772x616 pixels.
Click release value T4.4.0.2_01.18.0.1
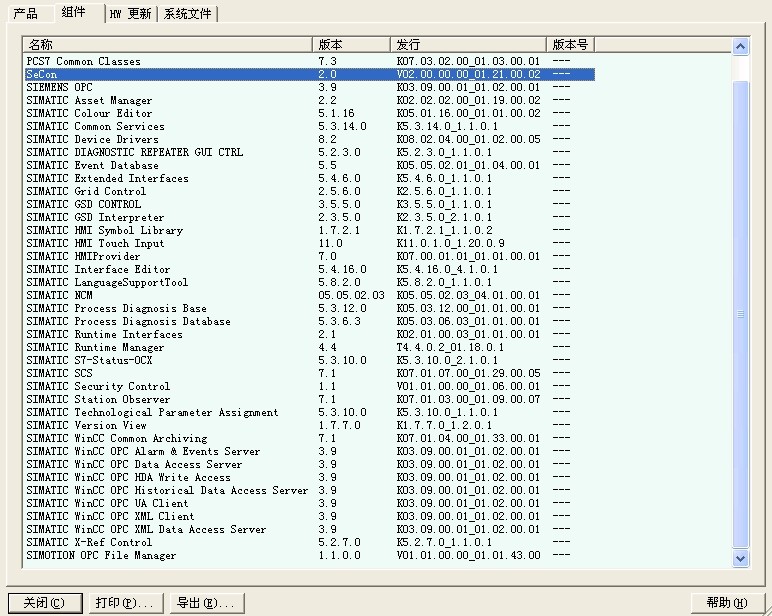click(x=450, y=347)
